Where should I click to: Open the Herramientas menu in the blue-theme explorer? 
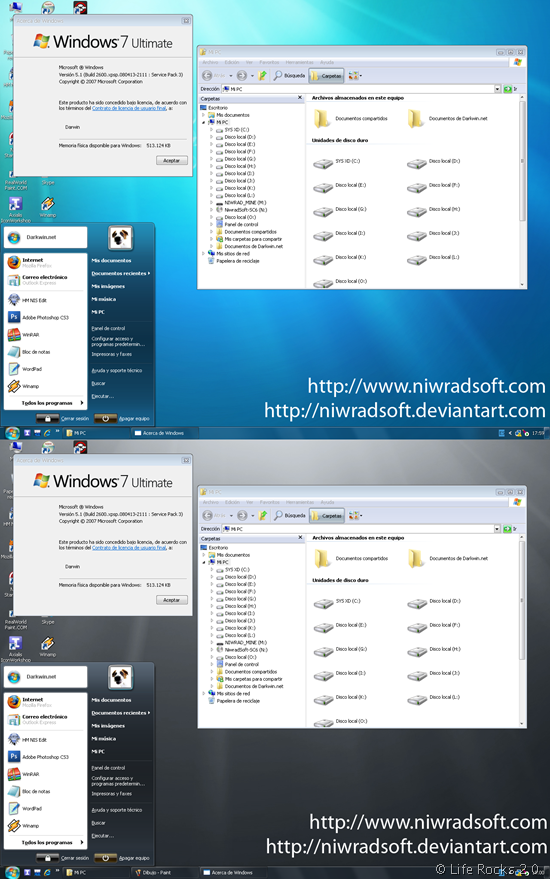[x=299, y=62]
